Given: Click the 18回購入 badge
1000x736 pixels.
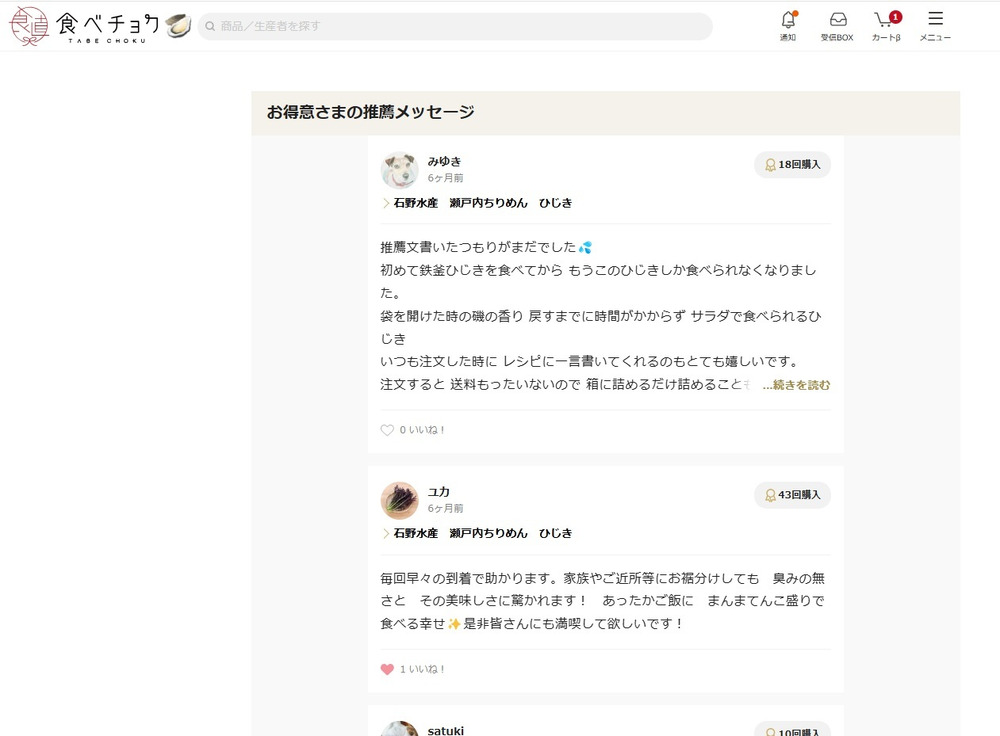Looking at the screenshot, I should 792,165.
